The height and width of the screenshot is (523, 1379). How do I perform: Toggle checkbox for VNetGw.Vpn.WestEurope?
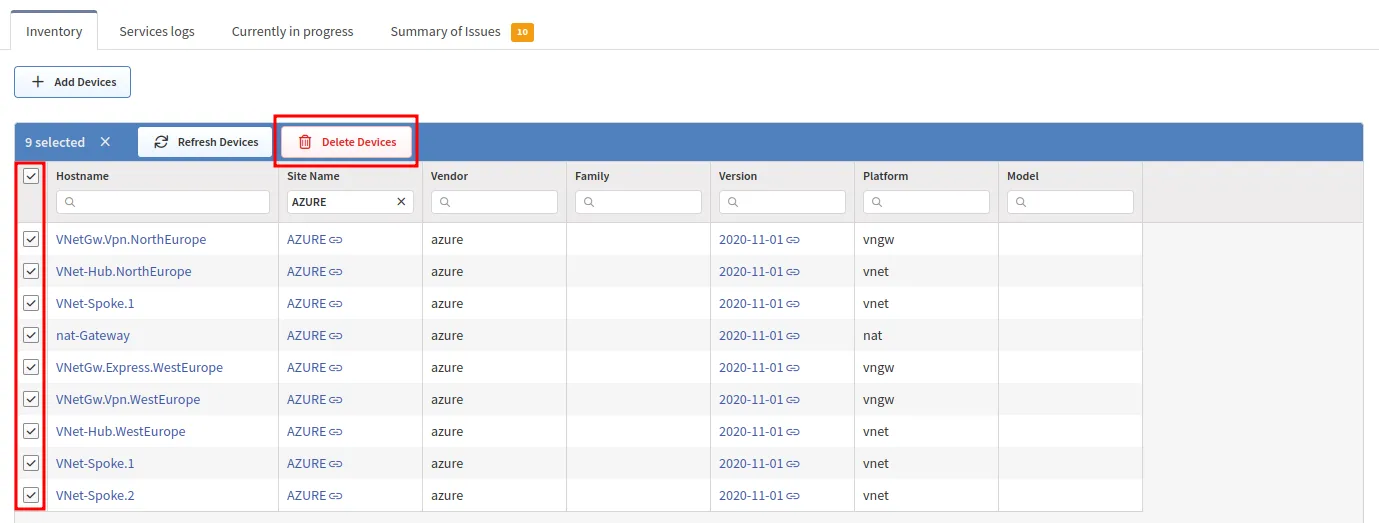click(31, 399)
